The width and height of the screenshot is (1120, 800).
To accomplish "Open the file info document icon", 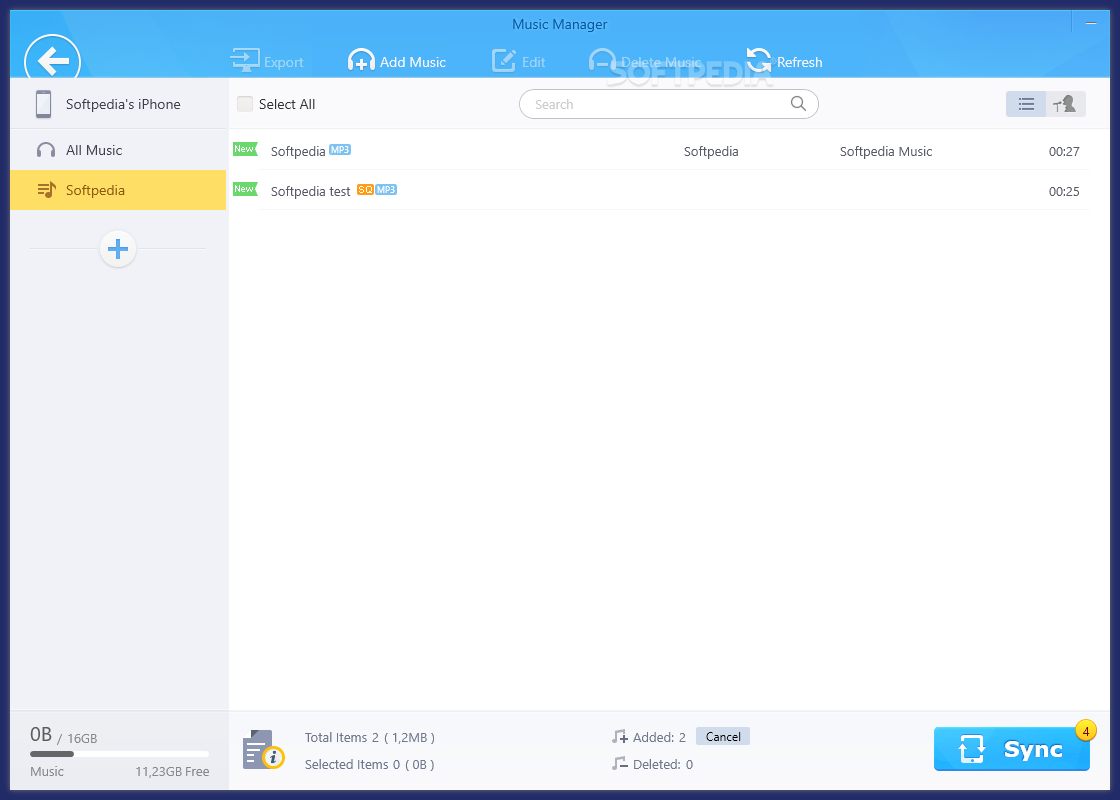I will tap(263, 749).
